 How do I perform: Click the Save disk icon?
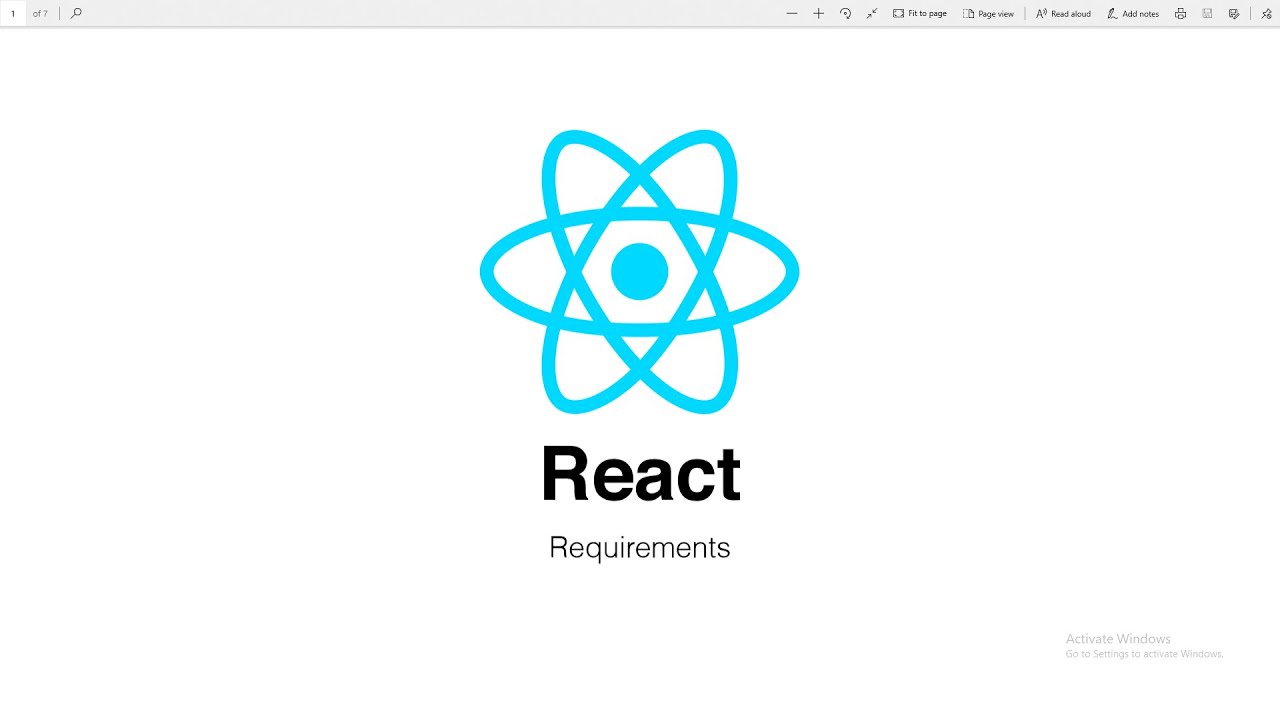click(x=1207, y=13)
